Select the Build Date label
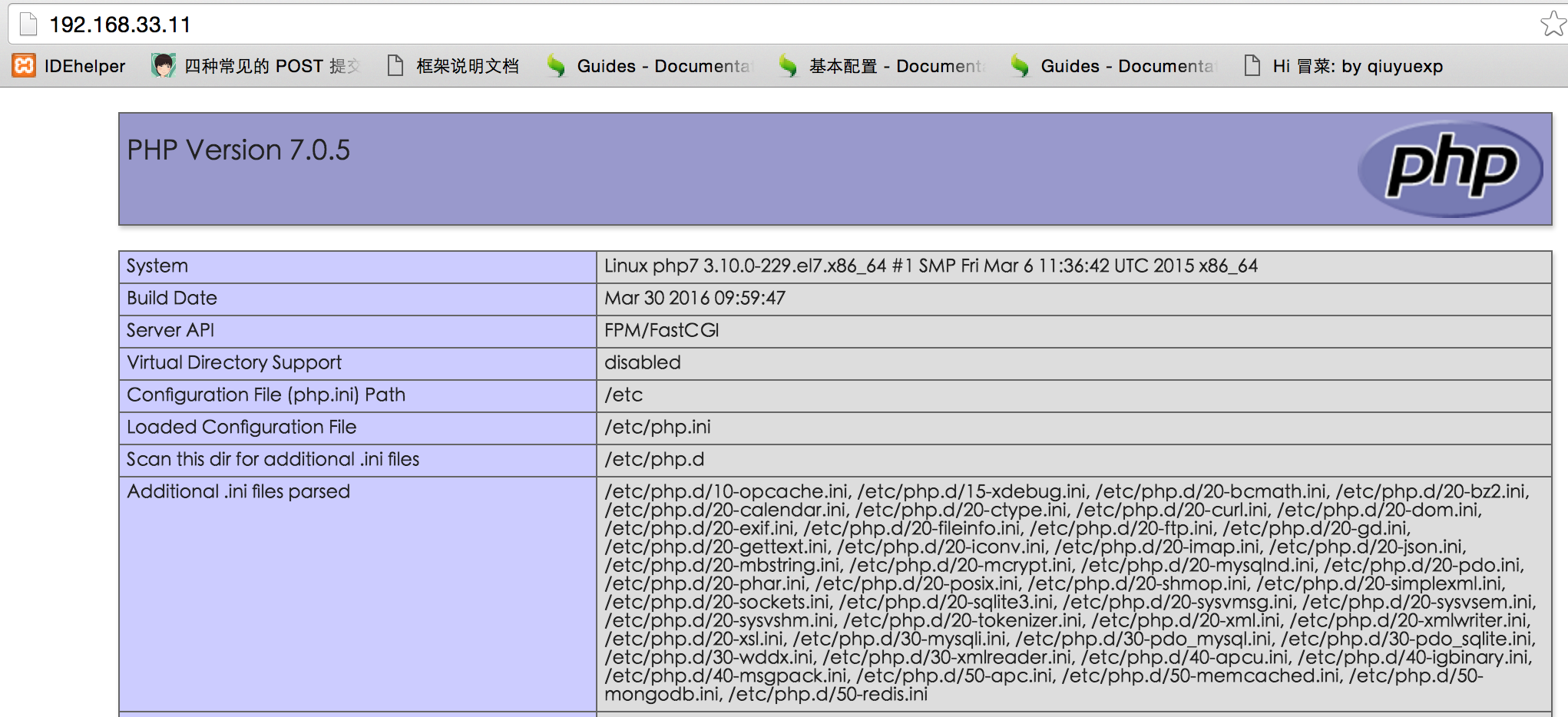 [172, 299]
